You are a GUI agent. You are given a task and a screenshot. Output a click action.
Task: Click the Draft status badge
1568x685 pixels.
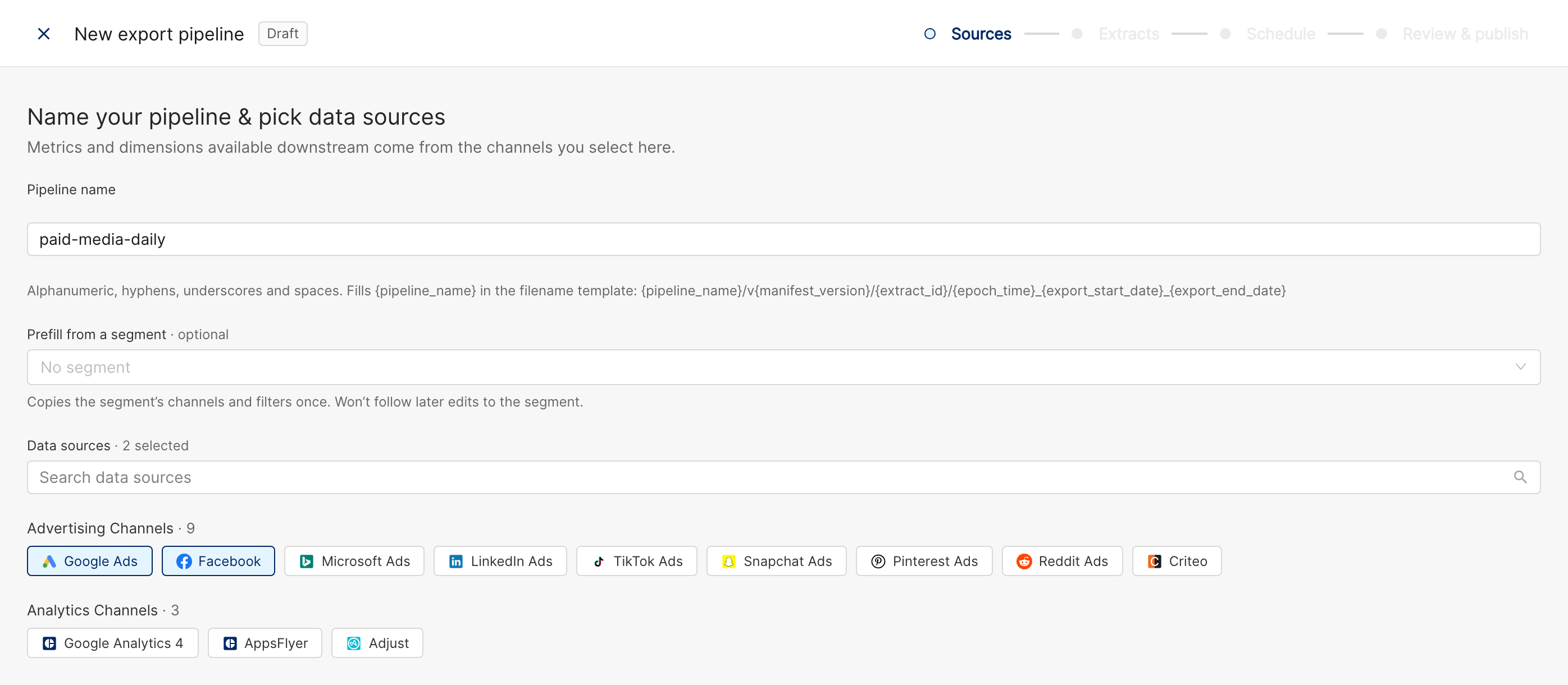pos(283,34)
